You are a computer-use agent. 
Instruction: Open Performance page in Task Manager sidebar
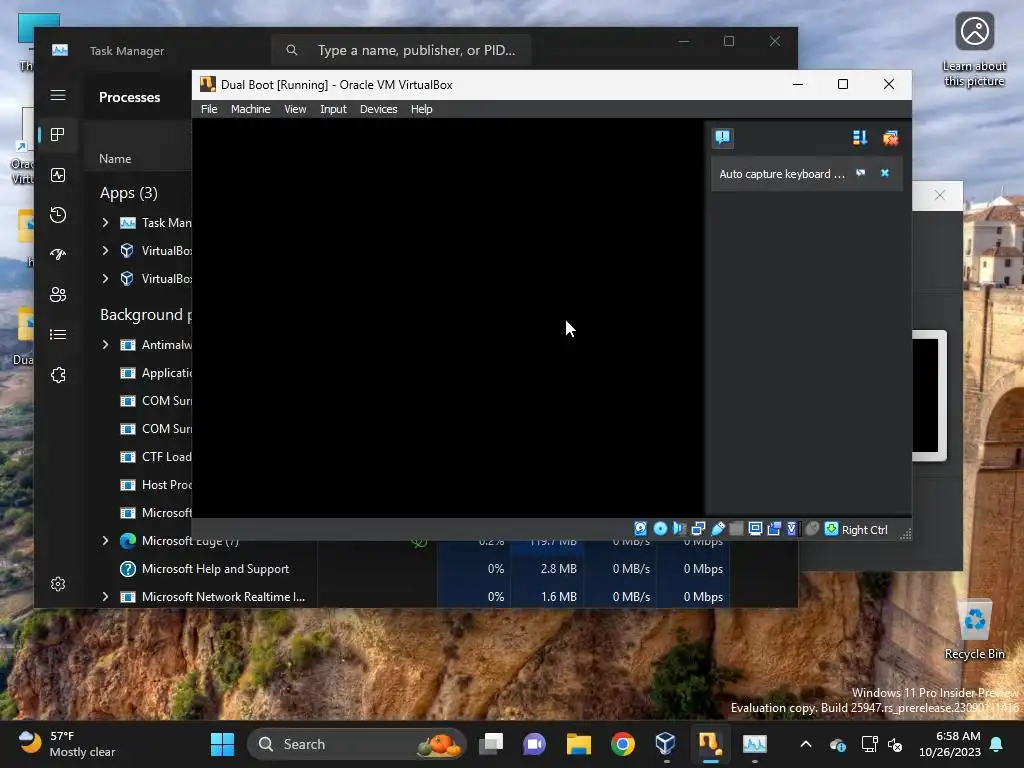tap(57, 175)
